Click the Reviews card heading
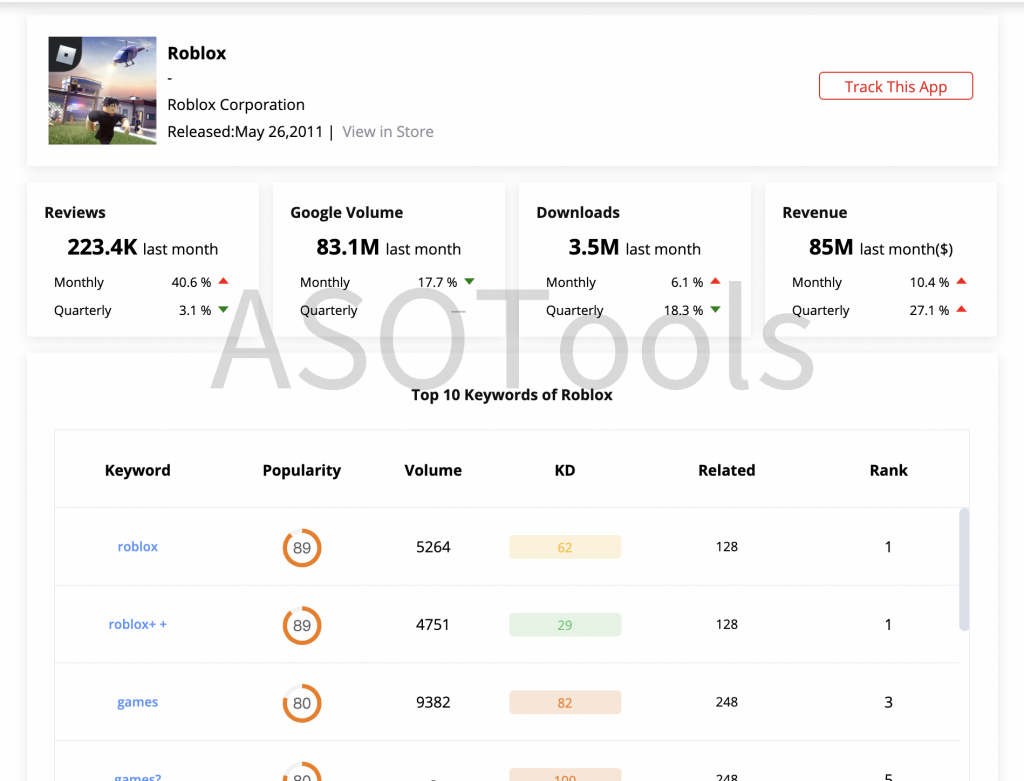 (75, 212)
